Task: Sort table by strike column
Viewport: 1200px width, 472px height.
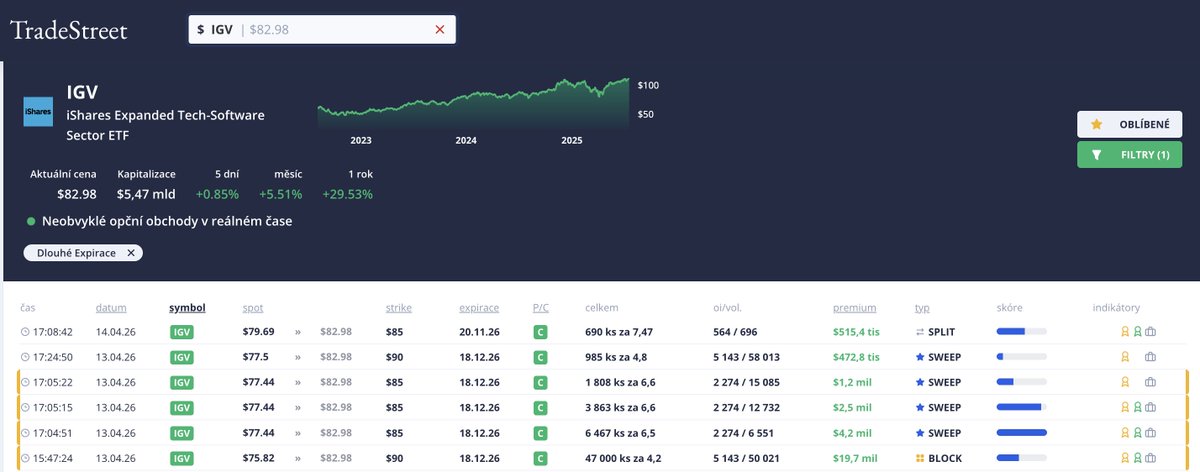Action: click(x=398, y=308)
